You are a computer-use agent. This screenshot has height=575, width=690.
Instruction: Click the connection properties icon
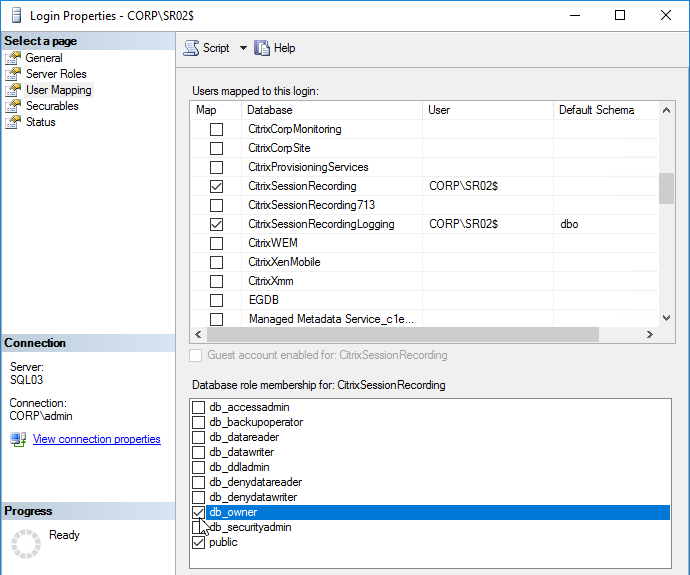(x=18, y=440)
